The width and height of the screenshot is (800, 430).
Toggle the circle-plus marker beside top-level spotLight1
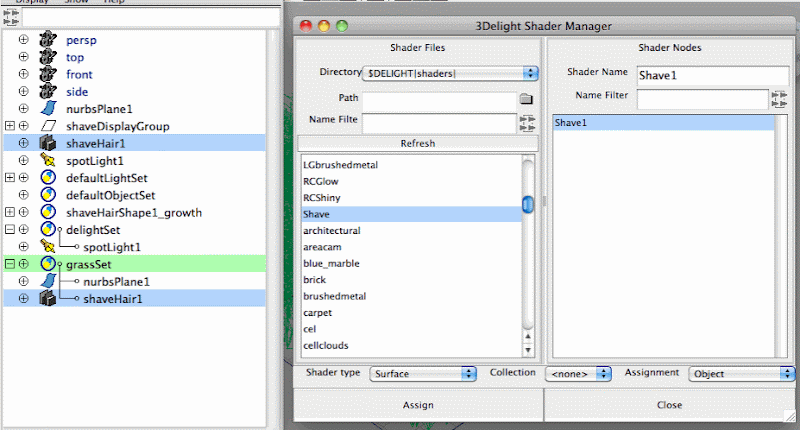tap(23, 160)
